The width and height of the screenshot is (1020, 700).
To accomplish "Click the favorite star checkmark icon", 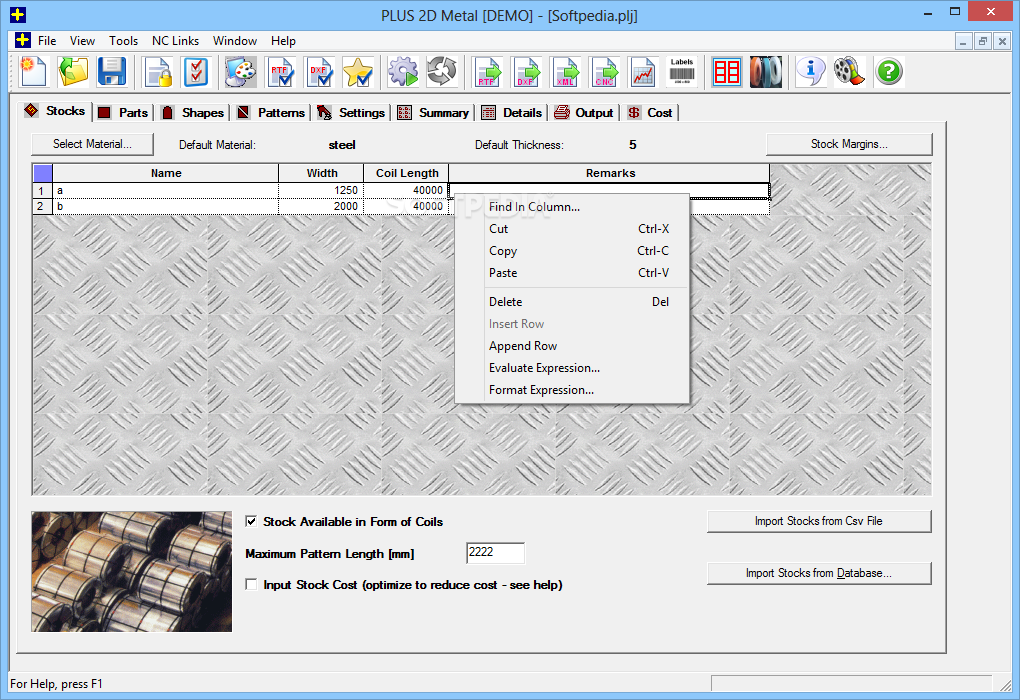I will pyautogui.click(x=358, y=72).
